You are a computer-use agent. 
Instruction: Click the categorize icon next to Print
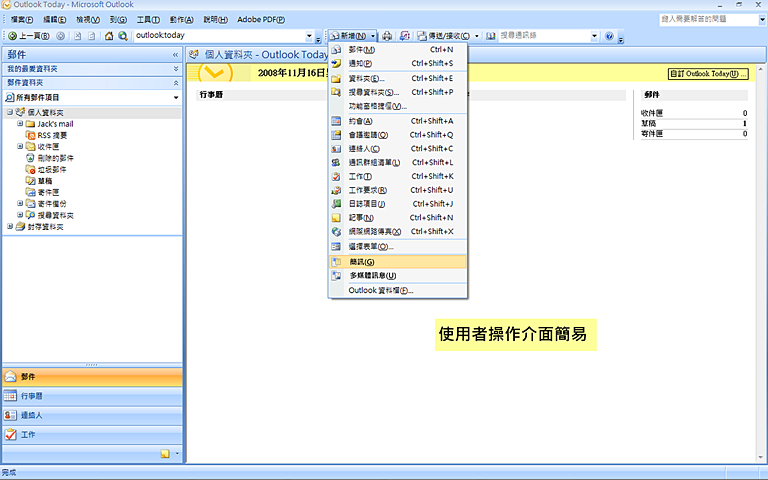click(x=405, y=36)
